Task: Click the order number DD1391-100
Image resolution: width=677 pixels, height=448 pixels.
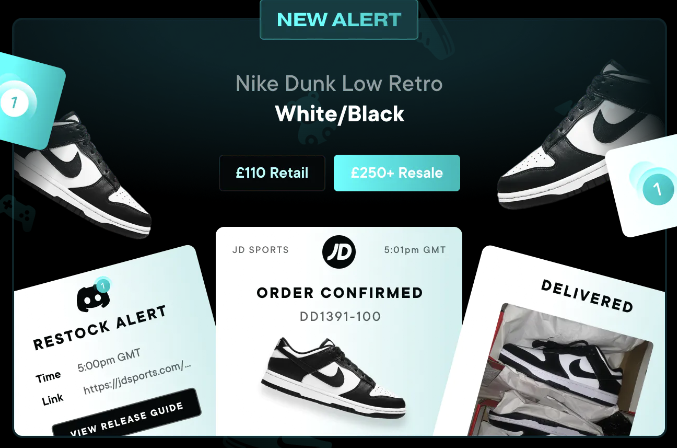Action: pos(340,316)
